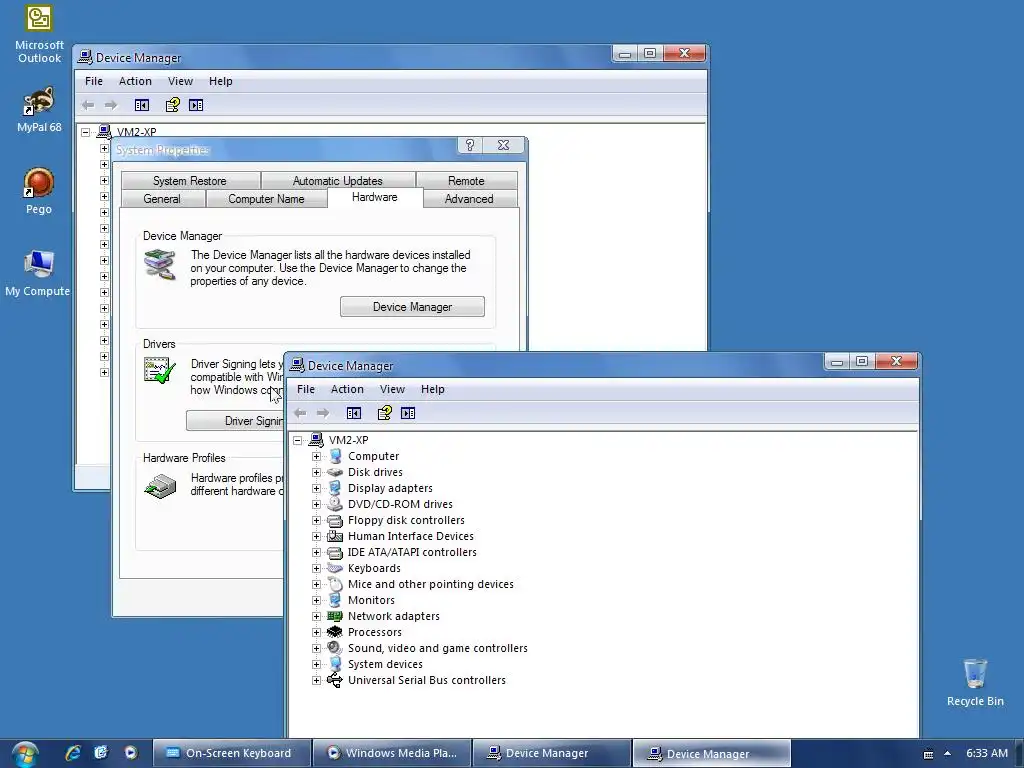Switch to Automatic Updates tab

[x=338, y=180]
